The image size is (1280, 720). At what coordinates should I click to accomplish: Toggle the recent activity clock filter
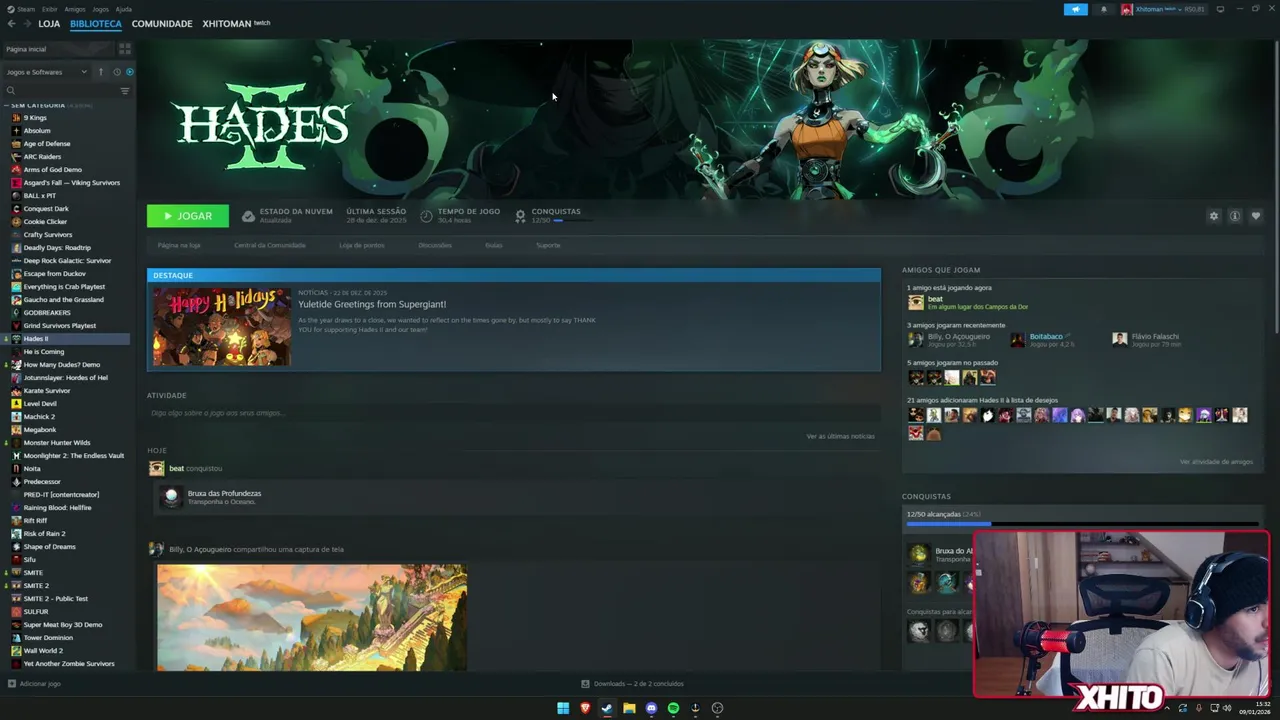(116, 72)
